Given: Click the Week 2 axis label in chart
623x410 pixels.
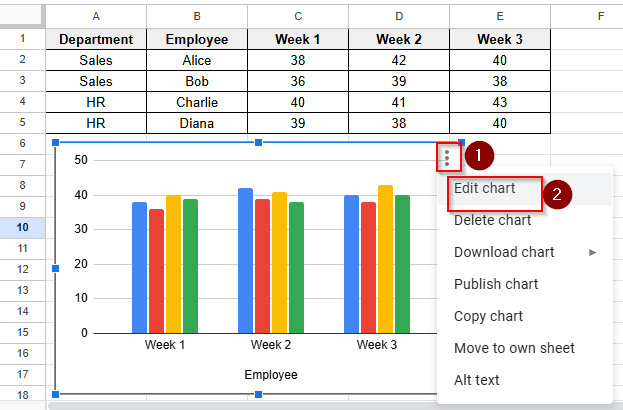Looking at the screenshot, I should [271, 344].
